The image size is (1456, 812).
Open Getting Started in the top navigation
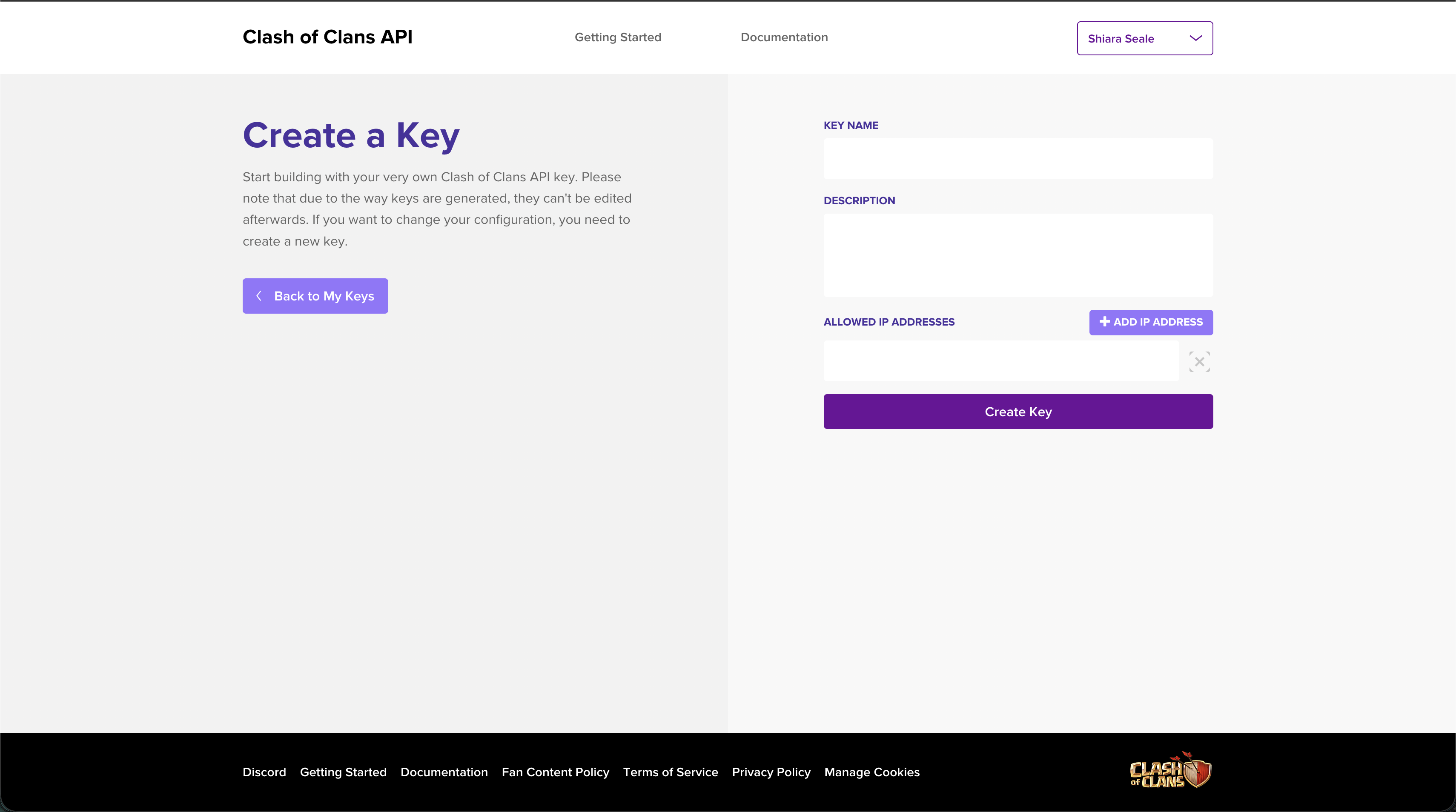pos(618,37)
